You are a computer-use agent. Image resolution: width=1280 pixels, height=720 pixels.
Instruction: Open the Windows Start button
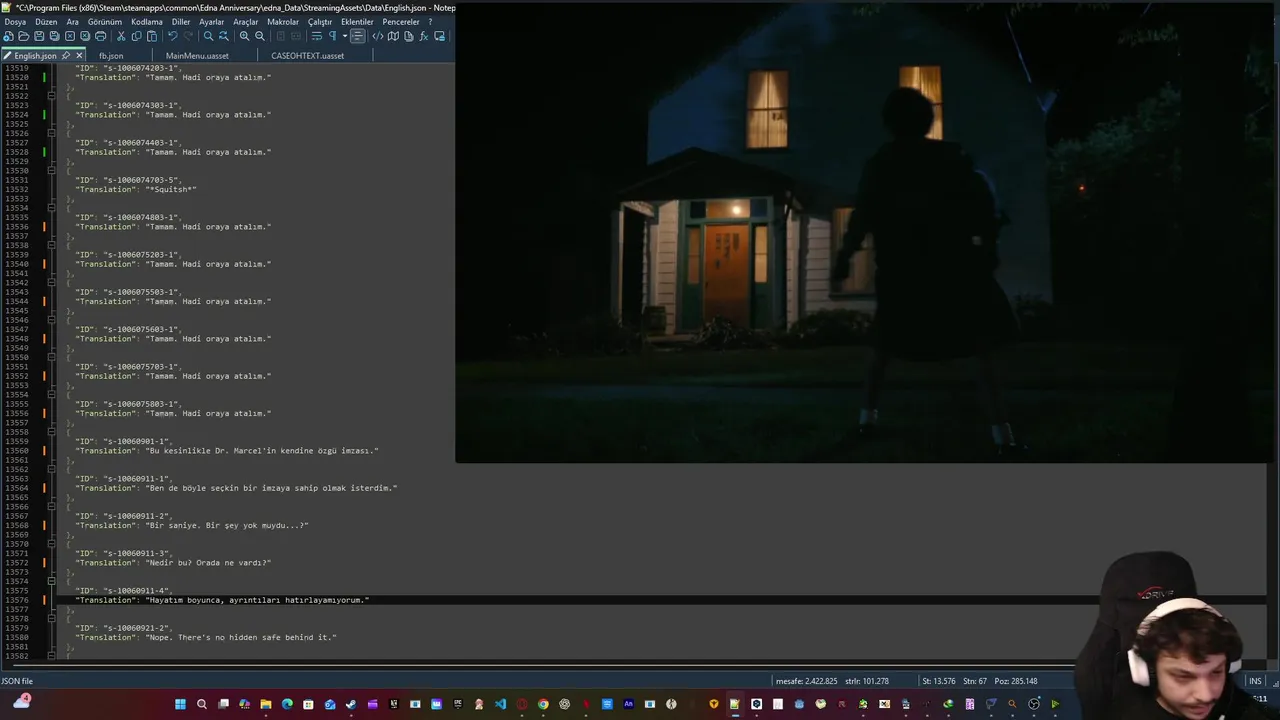pos(180,704)
